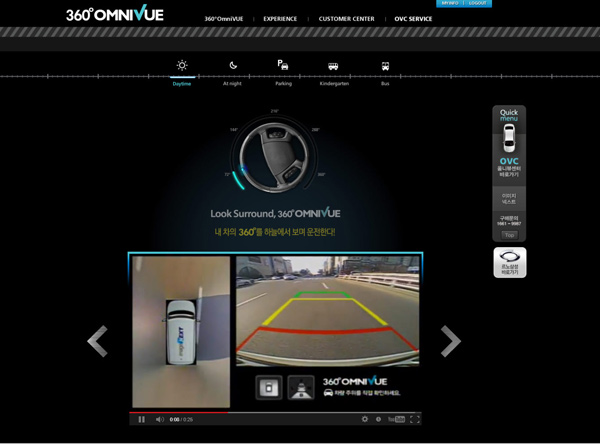
Task: Select the At night moon icon
Action: (x=233, y=65)
